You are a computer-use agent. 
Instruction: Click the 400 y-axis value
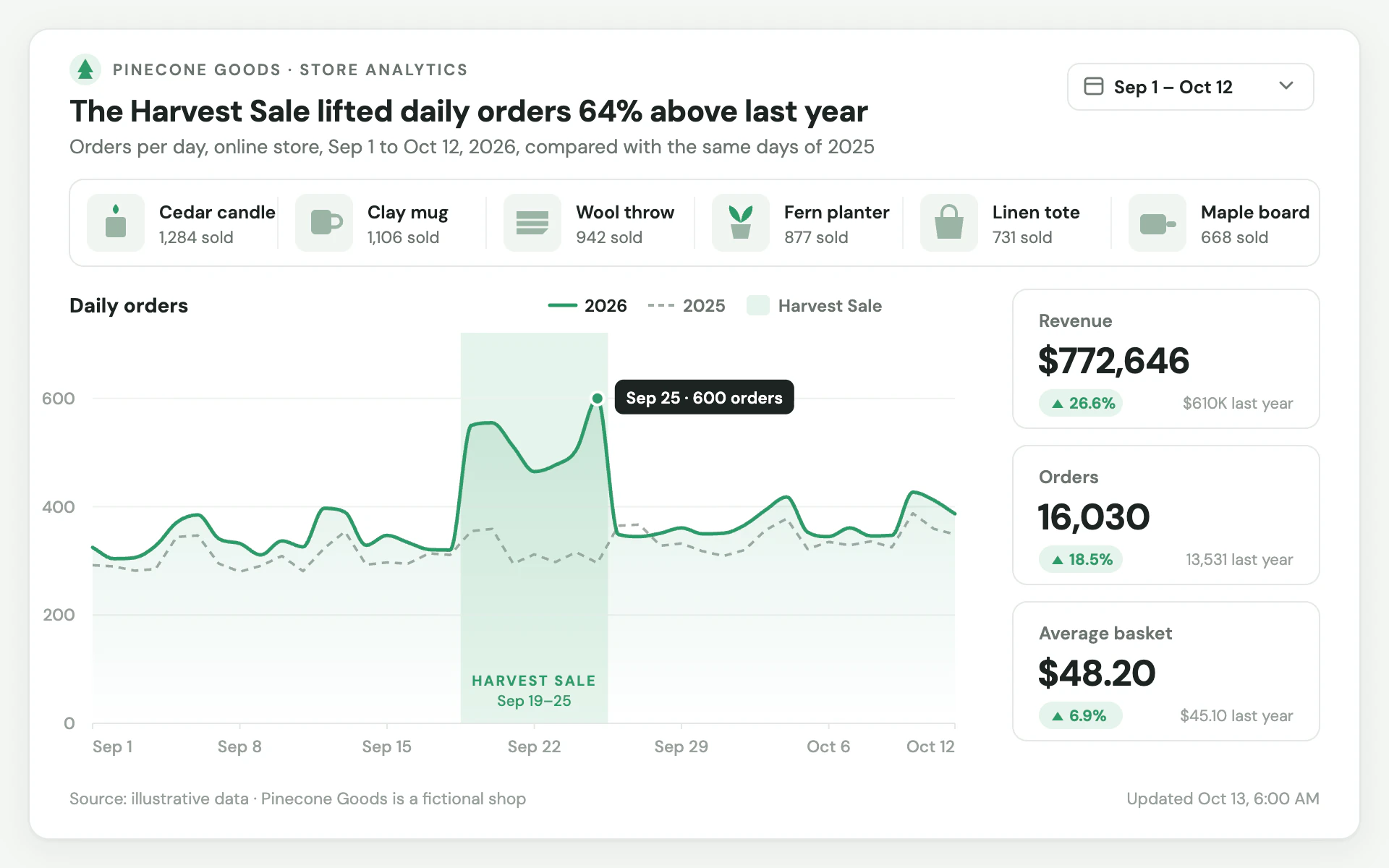59,507
